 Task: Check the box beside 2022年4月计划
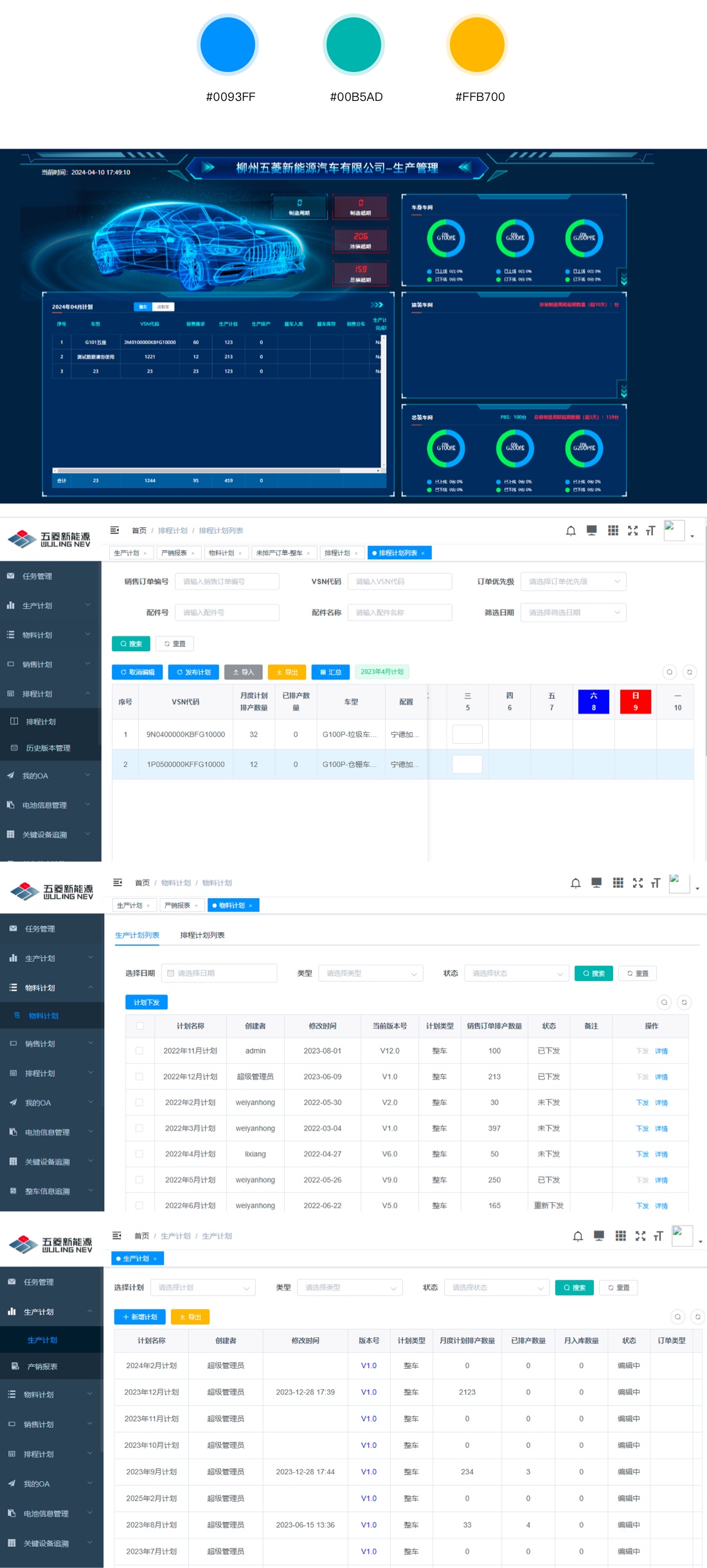tap(139, 1154)
